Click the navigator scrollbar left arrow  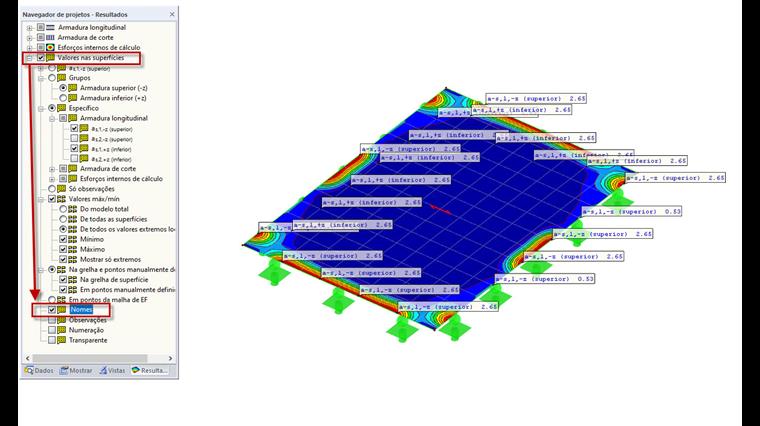[x=28, y=358]
